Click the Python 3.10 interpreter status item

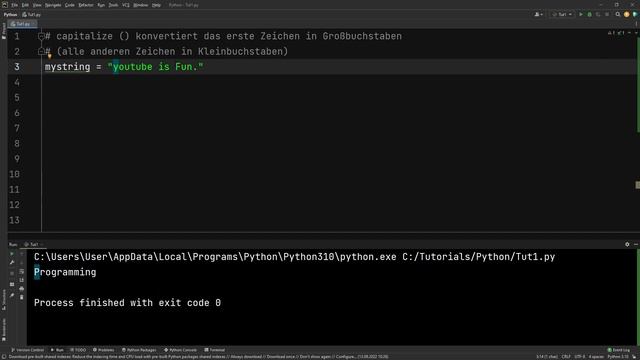618,357
